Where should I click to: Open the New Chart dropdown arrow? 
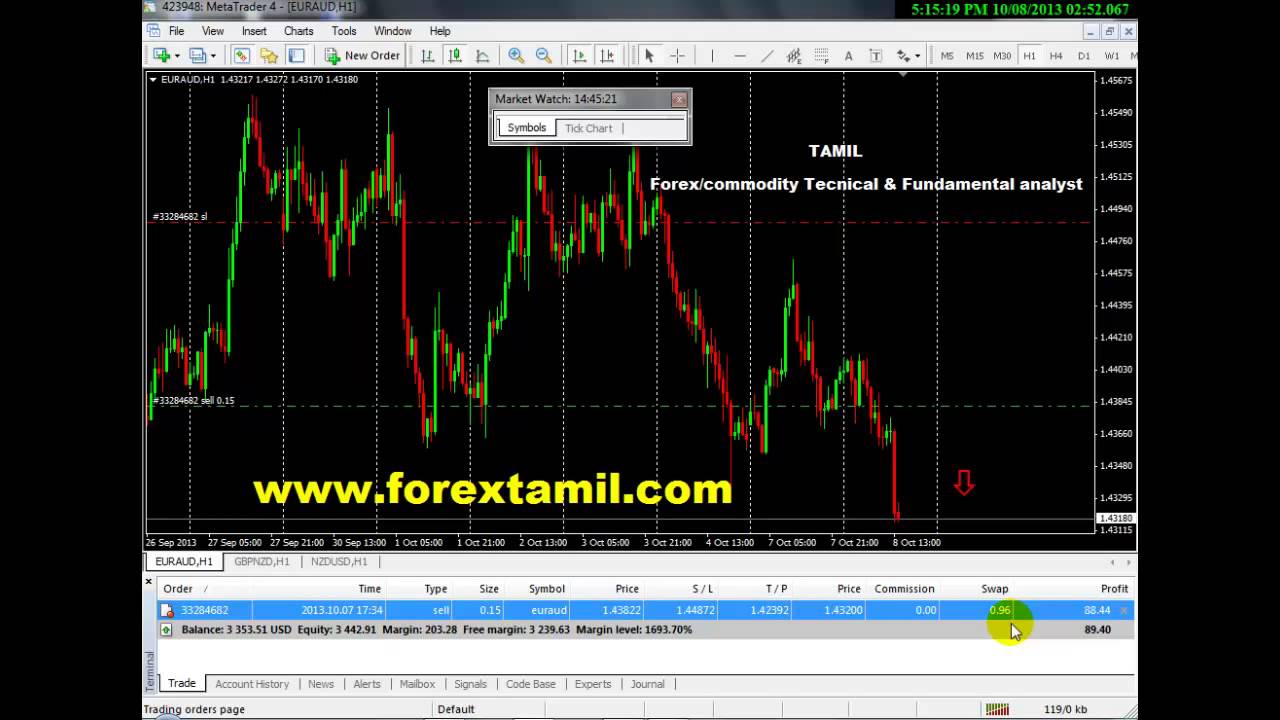click(x=176, y=56)
